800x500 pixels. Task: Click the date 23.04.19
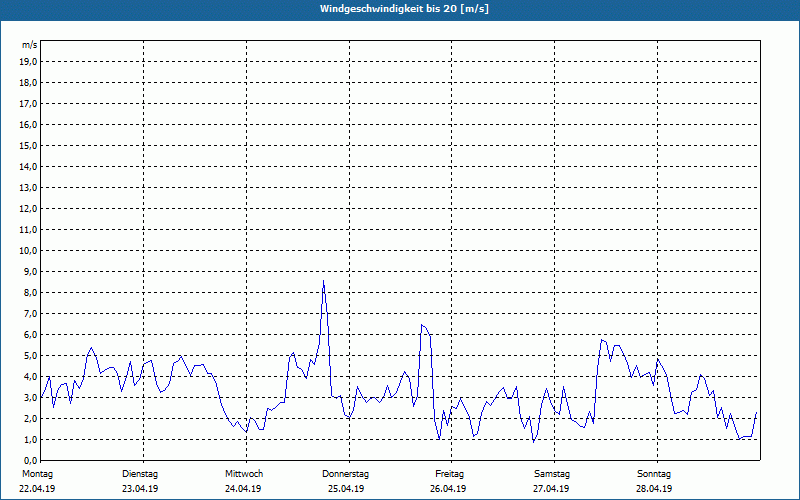point(140,489)
